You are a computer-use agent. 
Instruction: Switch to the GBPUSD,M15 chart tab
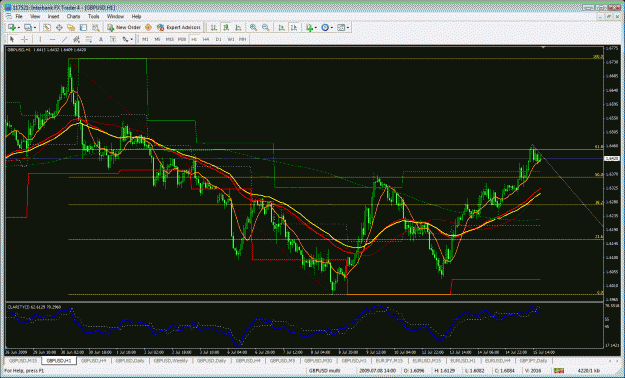23,360
